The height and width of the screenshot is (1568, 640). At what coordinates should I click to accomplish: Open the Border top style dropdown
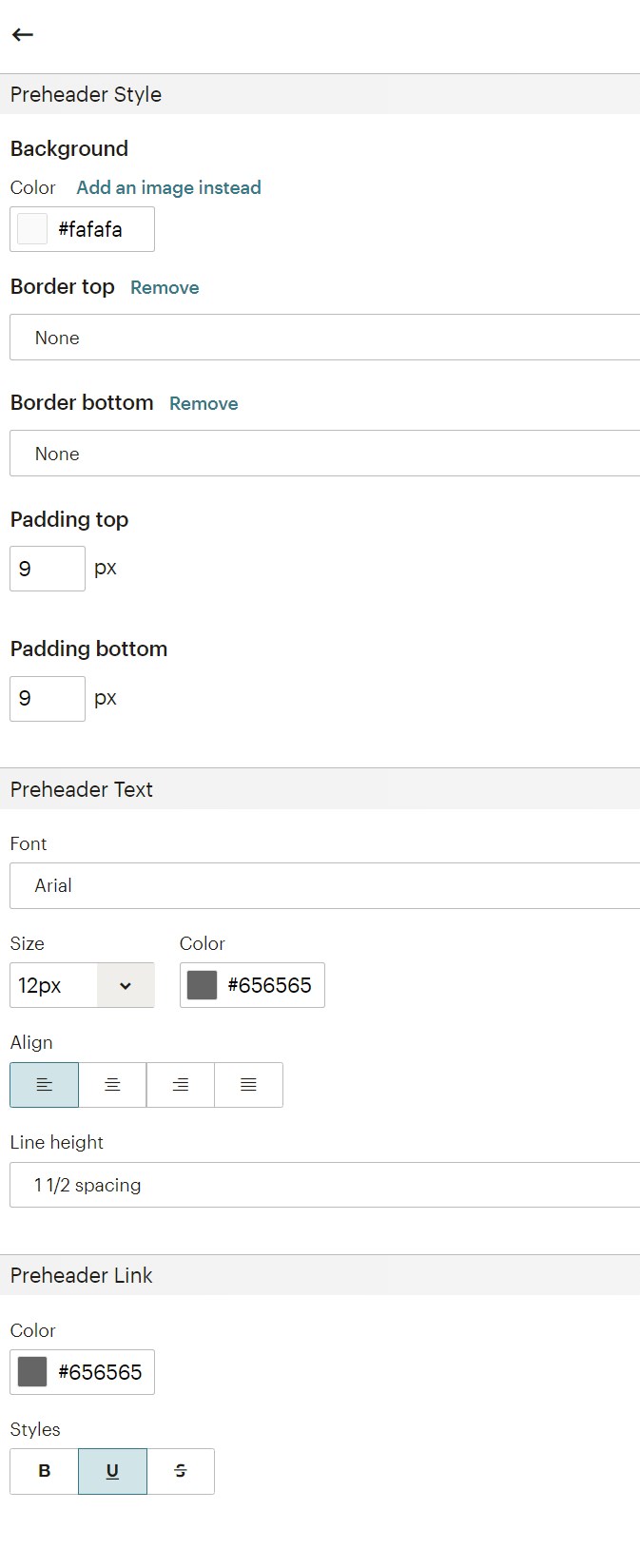(x=323, y=338)
